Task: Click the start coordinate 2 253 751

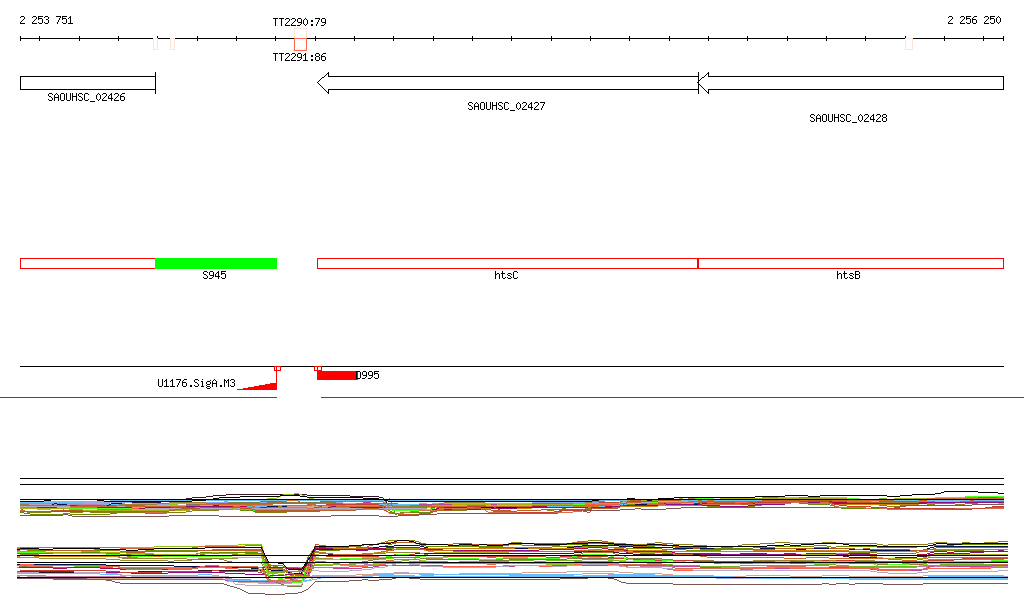Action: coord(46,20)
